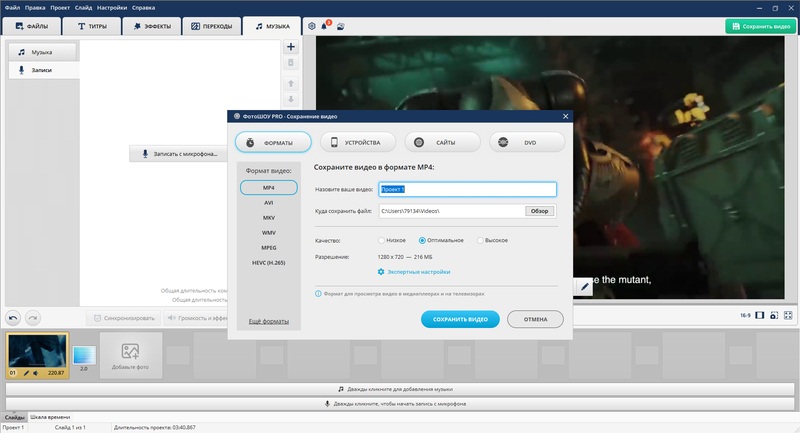Select Высокое quality radio button
The height and width of the screenshot is (433, 800).
480,240
